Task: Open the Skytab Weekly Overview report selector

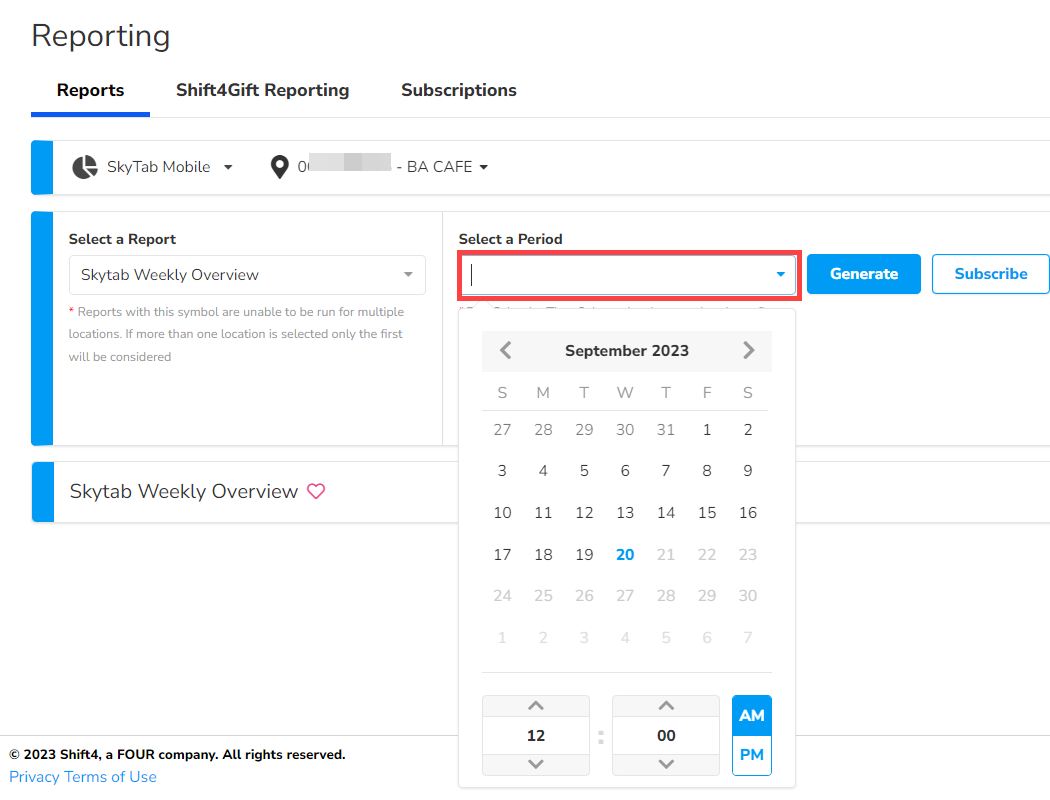Action: pyautogui.click(x=246, y=275)
